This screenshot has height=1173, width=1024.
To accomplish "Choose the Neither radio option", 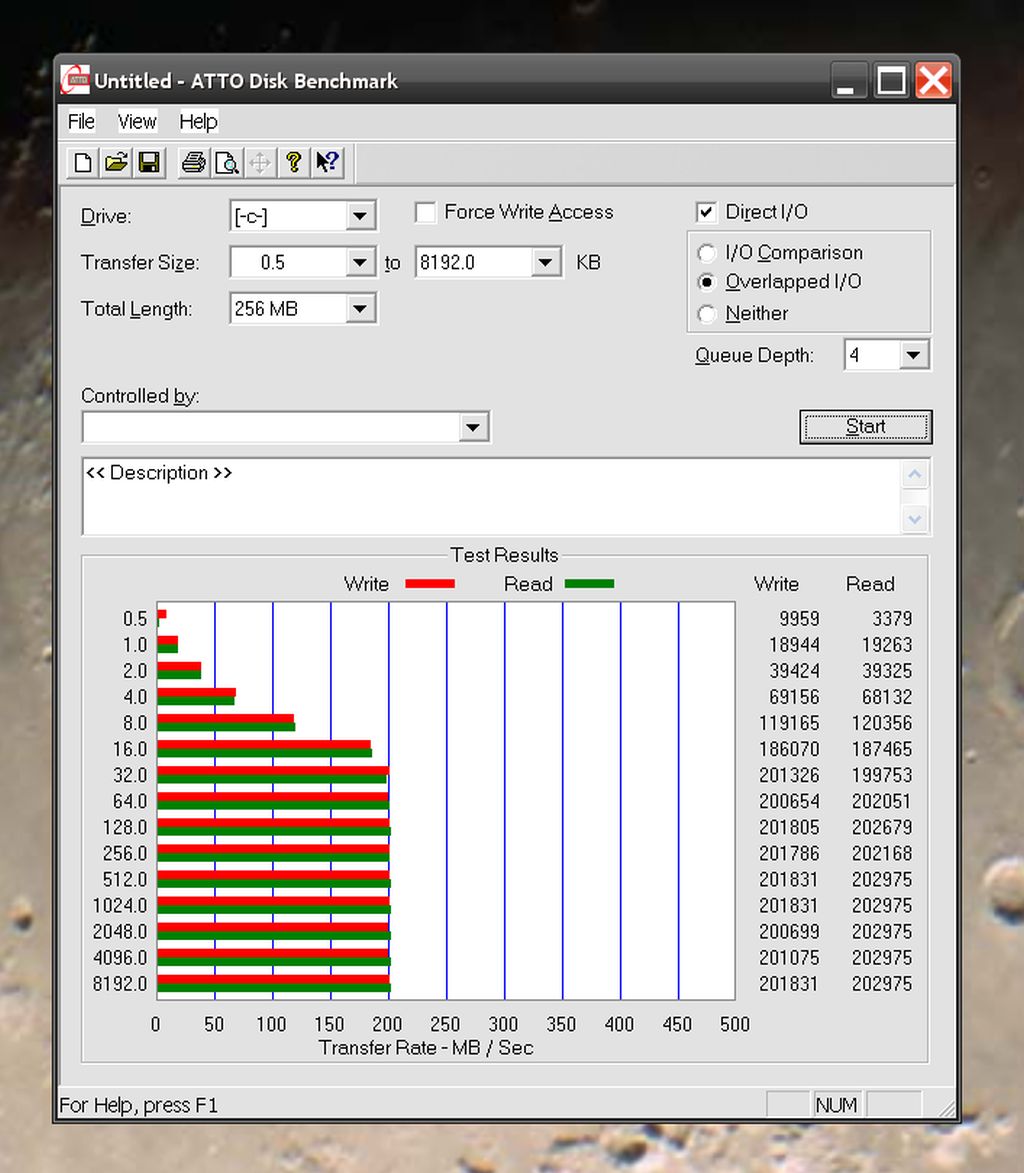I will point(706,313).
